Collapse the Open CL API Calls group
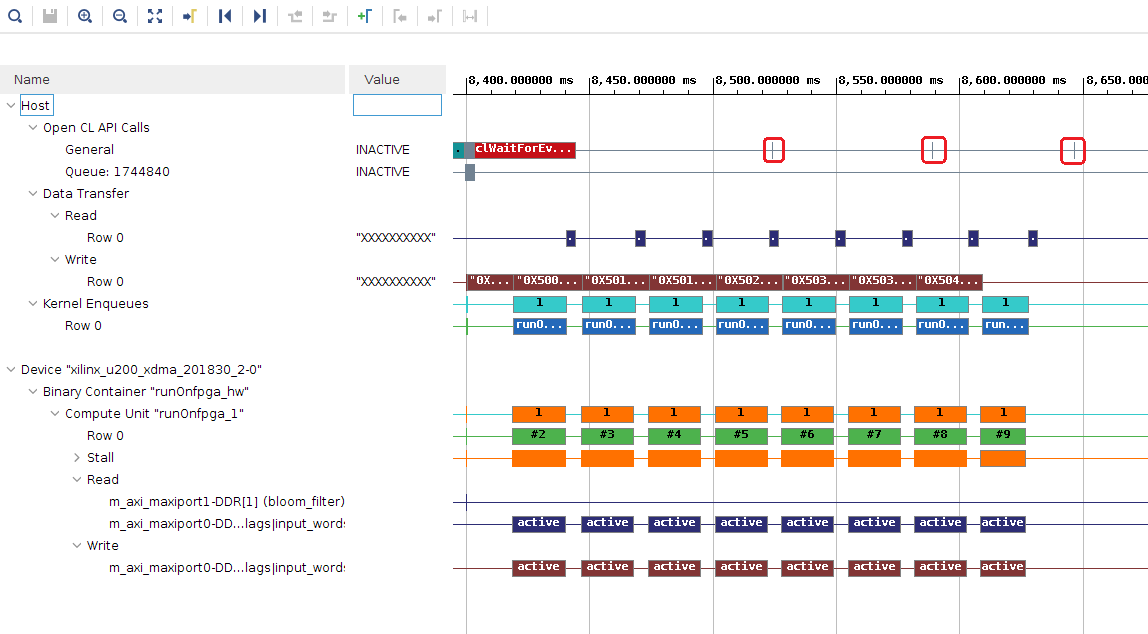 pyautogui.click(x=33, y=128)
